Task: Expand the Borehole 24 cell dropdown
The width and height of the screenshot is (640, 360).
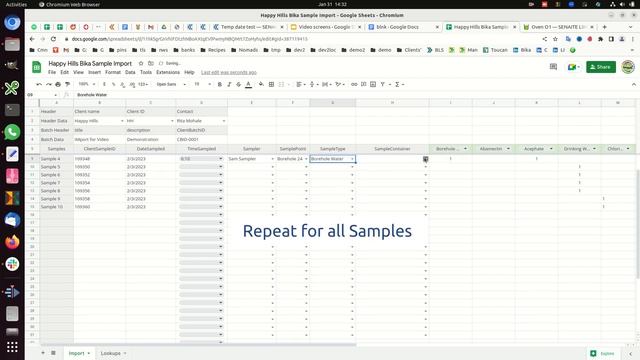Action: [306, 159]
